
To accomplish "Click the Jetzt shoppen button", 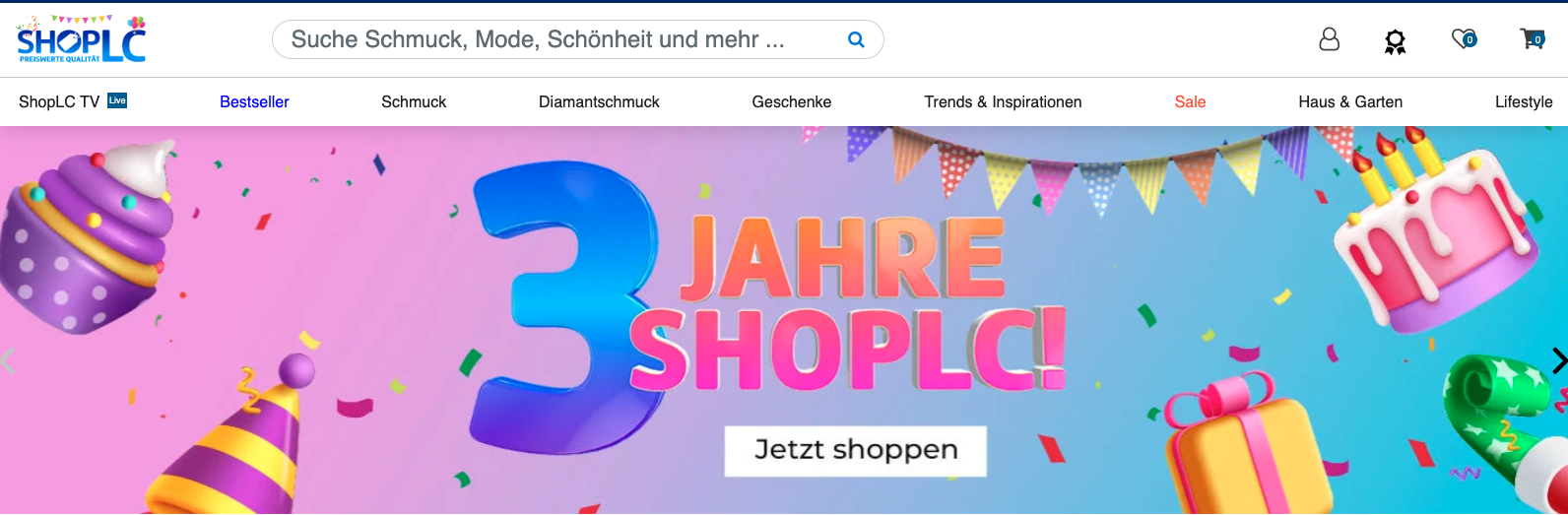I will point(855,450).
